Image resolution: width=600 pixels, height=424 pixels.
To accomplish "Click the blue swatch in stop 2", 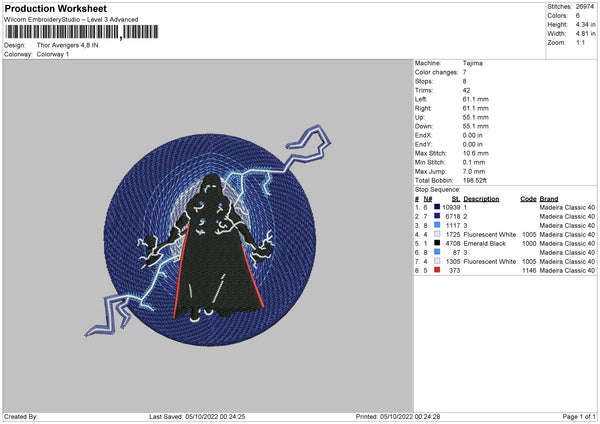I will [x=437, y=216].
